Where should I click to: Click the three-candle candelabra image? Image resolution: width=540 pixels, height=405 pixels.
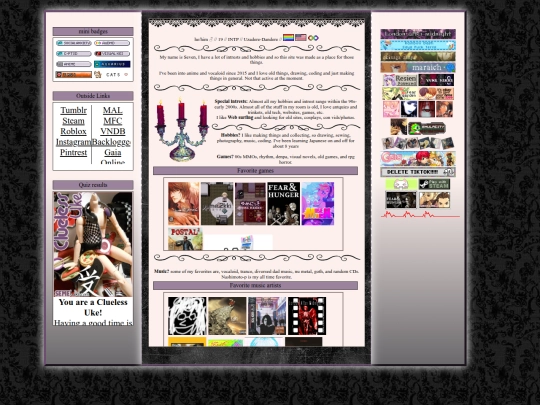tap(182, 130)
